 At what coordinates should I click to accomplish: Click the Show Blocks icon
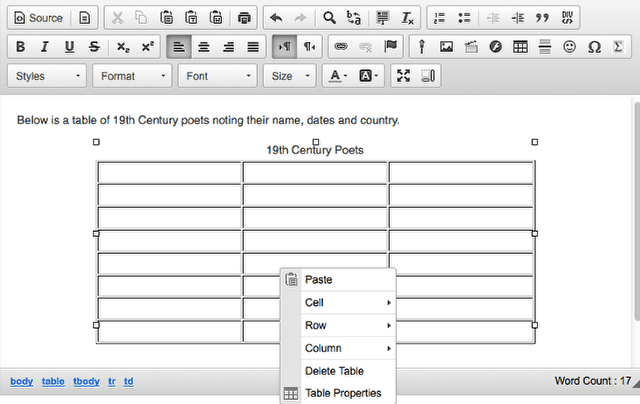click(x=428, y=76)
